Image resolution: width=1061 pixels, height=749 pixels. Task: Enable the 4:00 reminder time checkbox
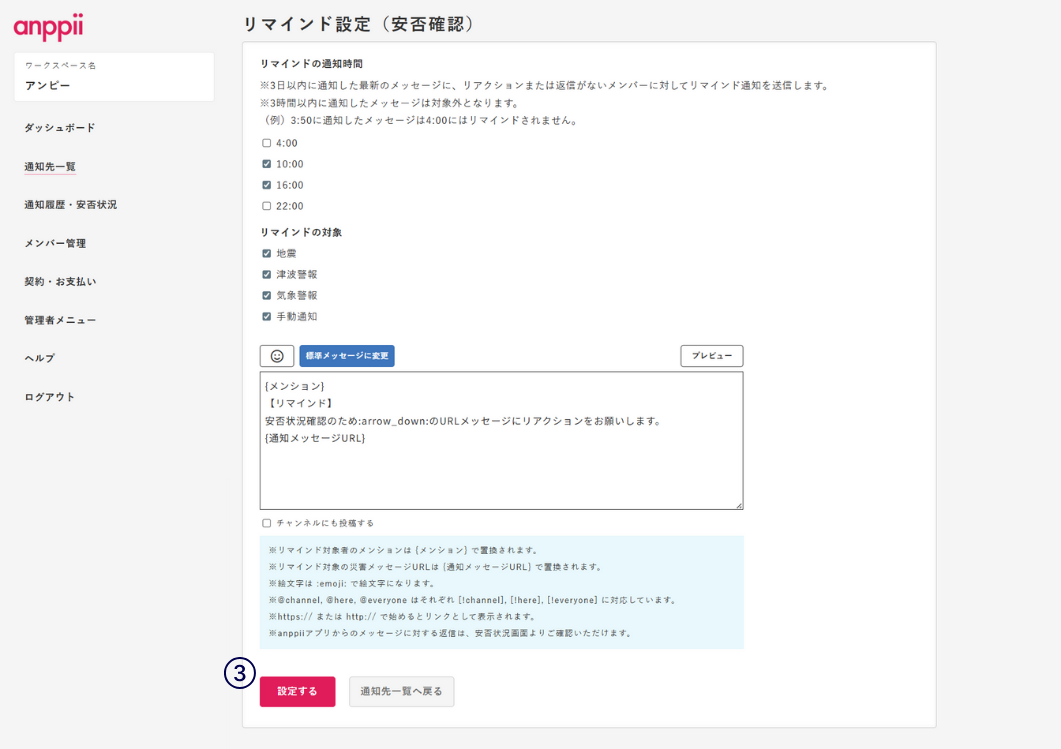point(267,143)
